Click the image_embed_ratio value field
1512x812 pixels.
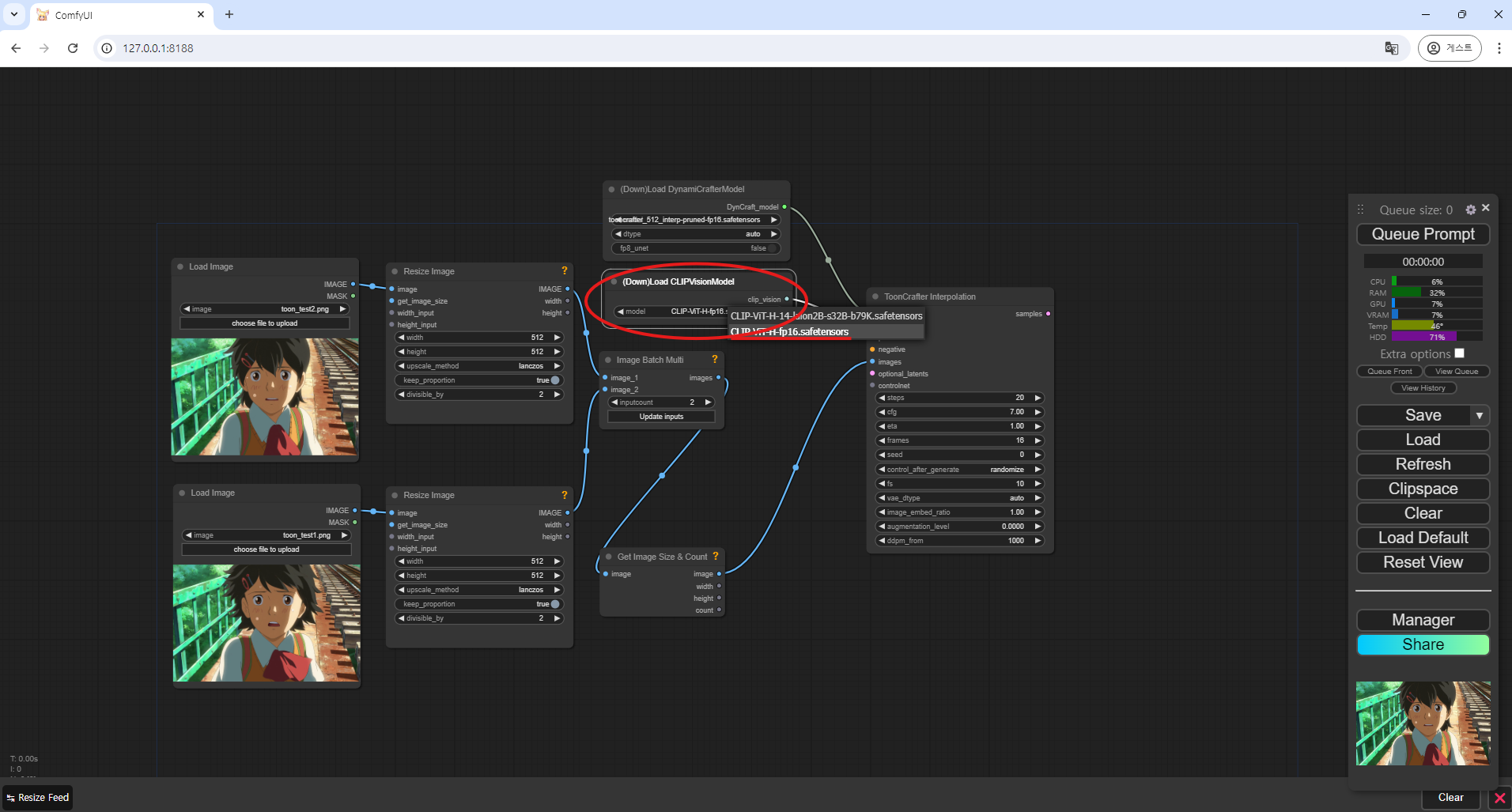(961, 512)
